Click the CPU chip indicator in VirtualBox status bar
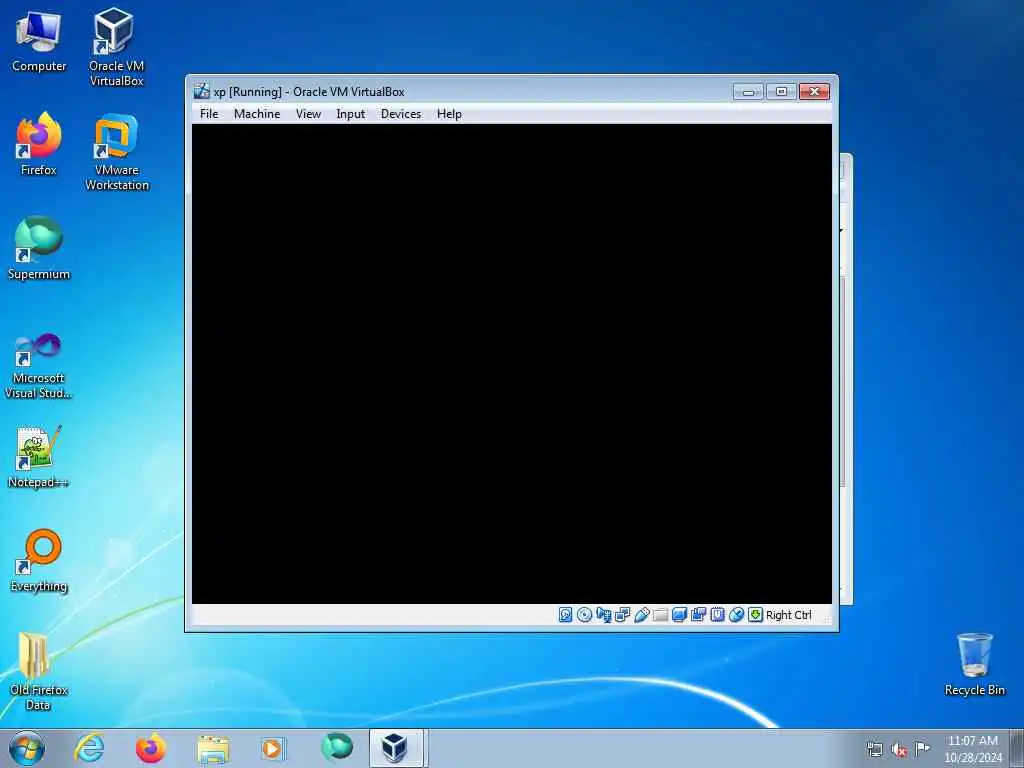 717,615
